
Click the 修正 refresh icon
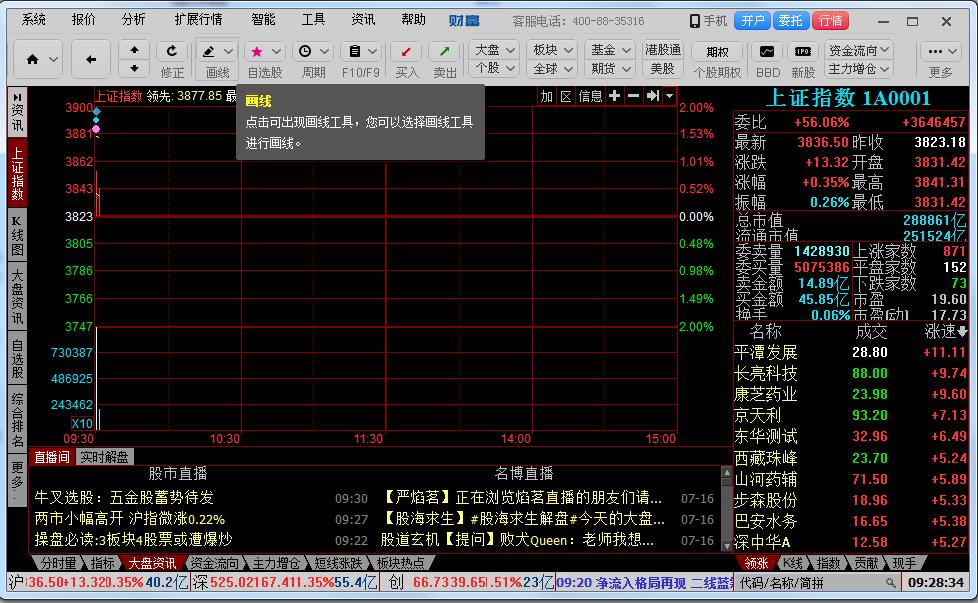point(173,49)
